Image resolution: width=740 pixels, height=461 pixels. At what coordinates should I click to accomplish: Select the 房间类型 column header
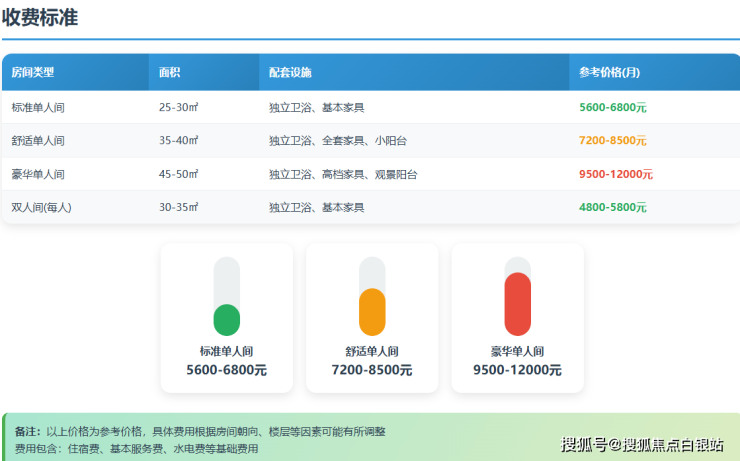pyautogui.click(x=33, y=73)
